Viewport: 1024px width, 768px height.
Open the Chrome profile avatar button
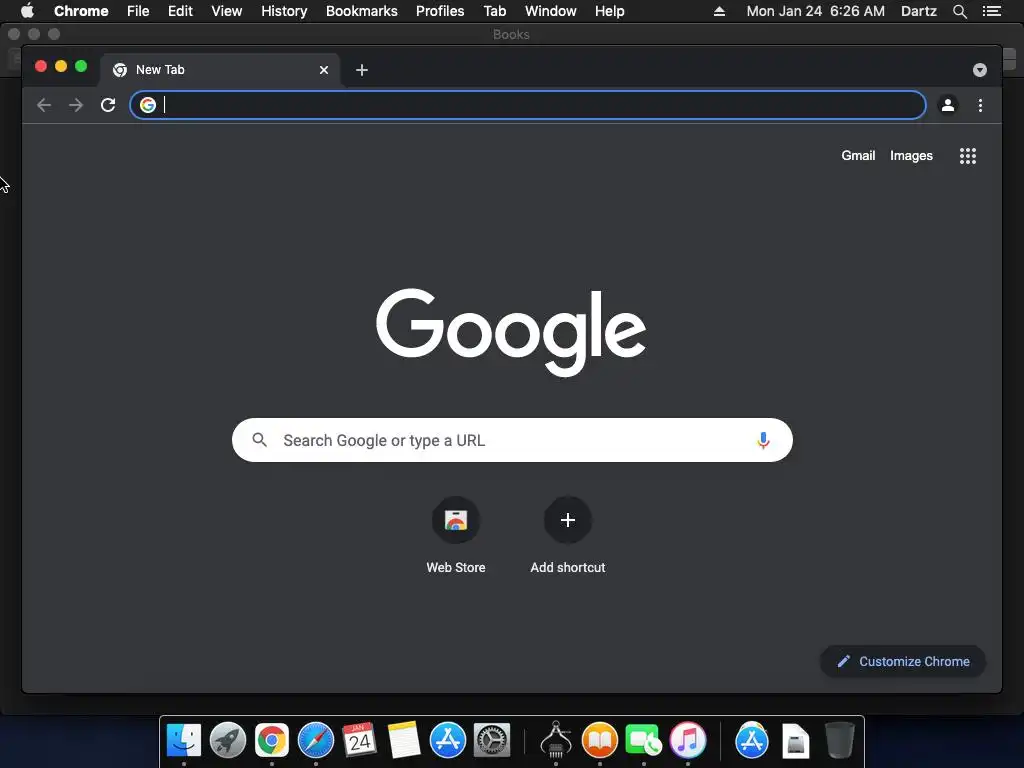click(x=948, y=105)
